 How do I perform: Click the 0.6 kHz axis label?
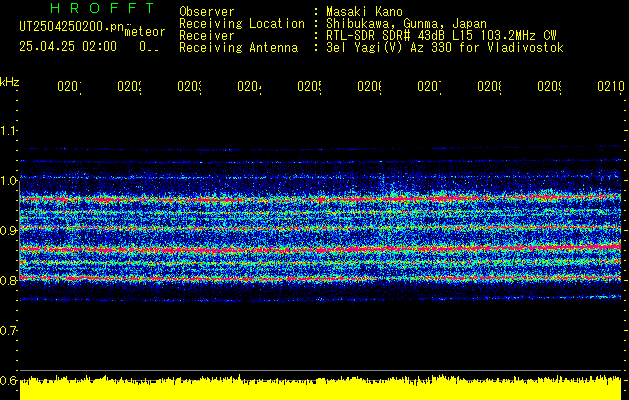coord(9,380)
